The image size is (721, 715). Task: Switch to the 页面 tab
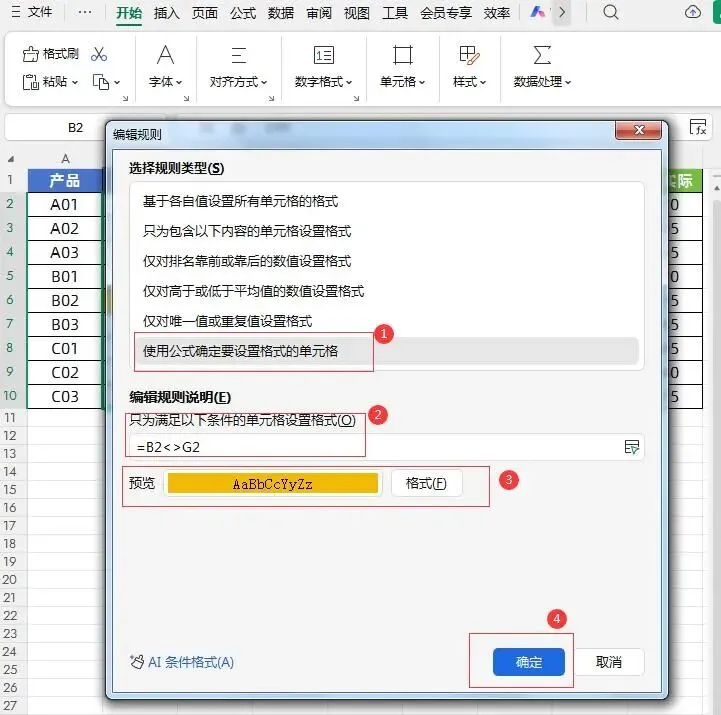(205, 13)
